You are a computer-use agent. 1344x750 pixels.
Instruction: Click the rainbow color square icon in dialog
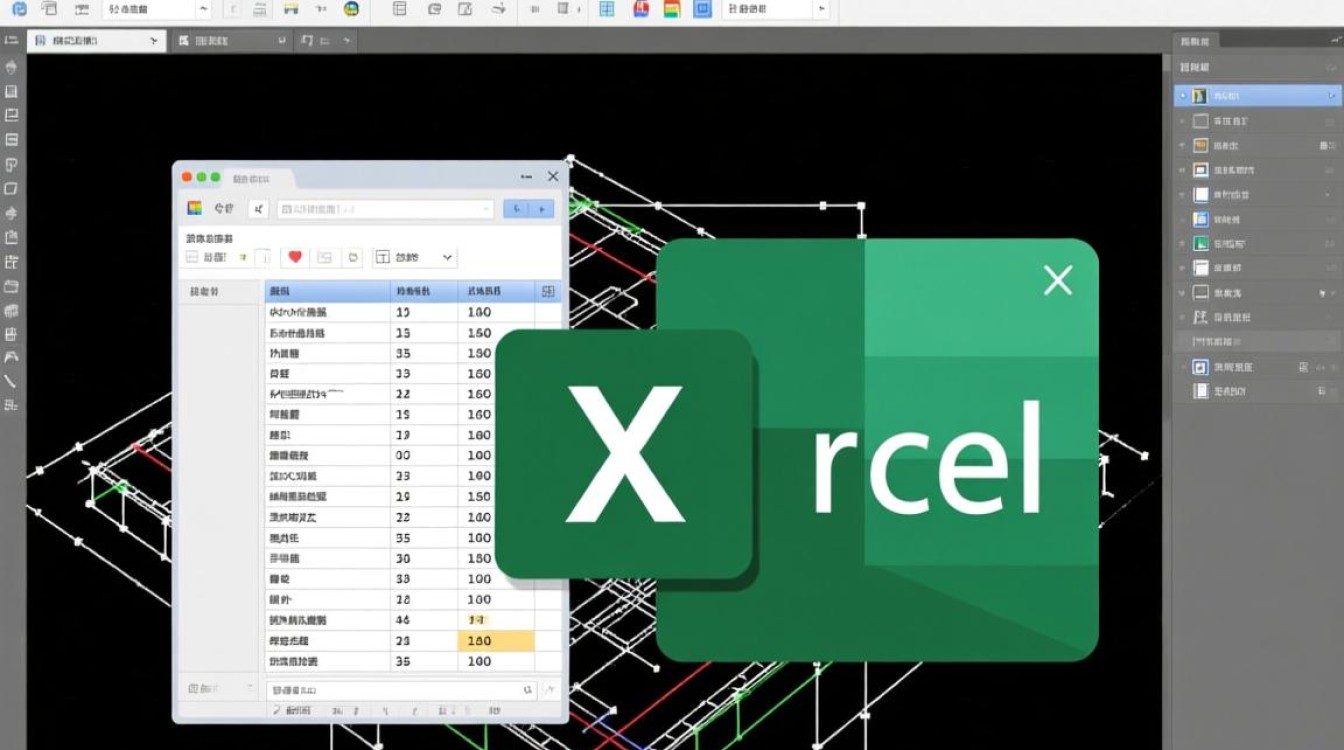coord(195,208)
